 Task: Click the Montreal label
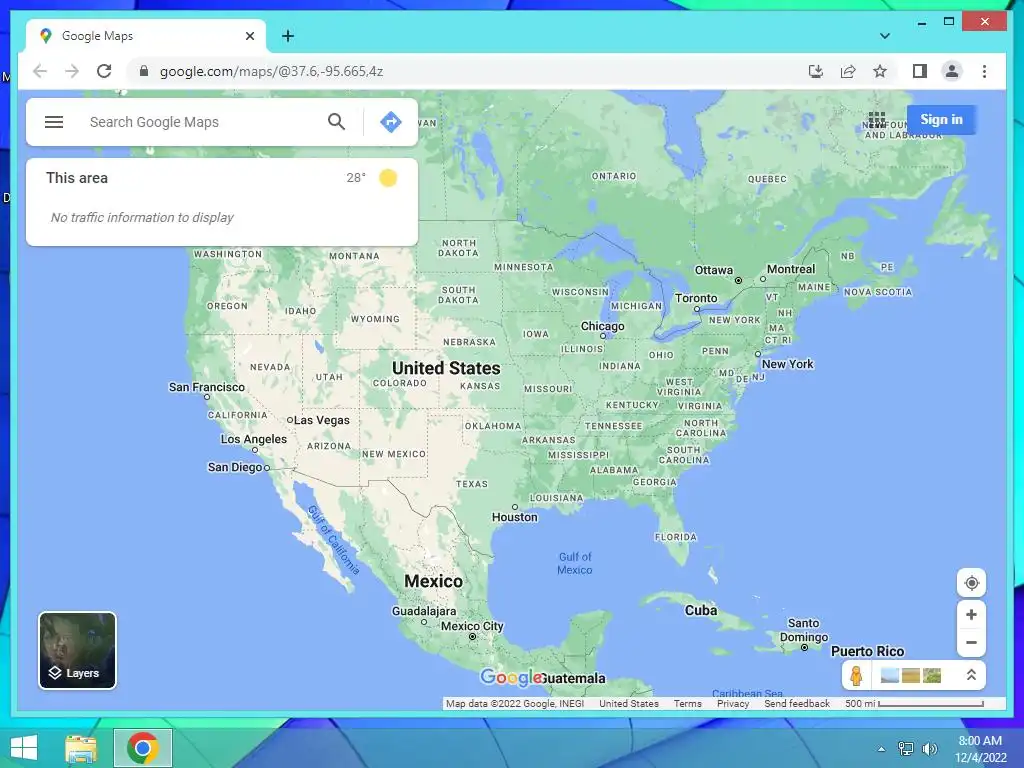[x=791, y=269]
